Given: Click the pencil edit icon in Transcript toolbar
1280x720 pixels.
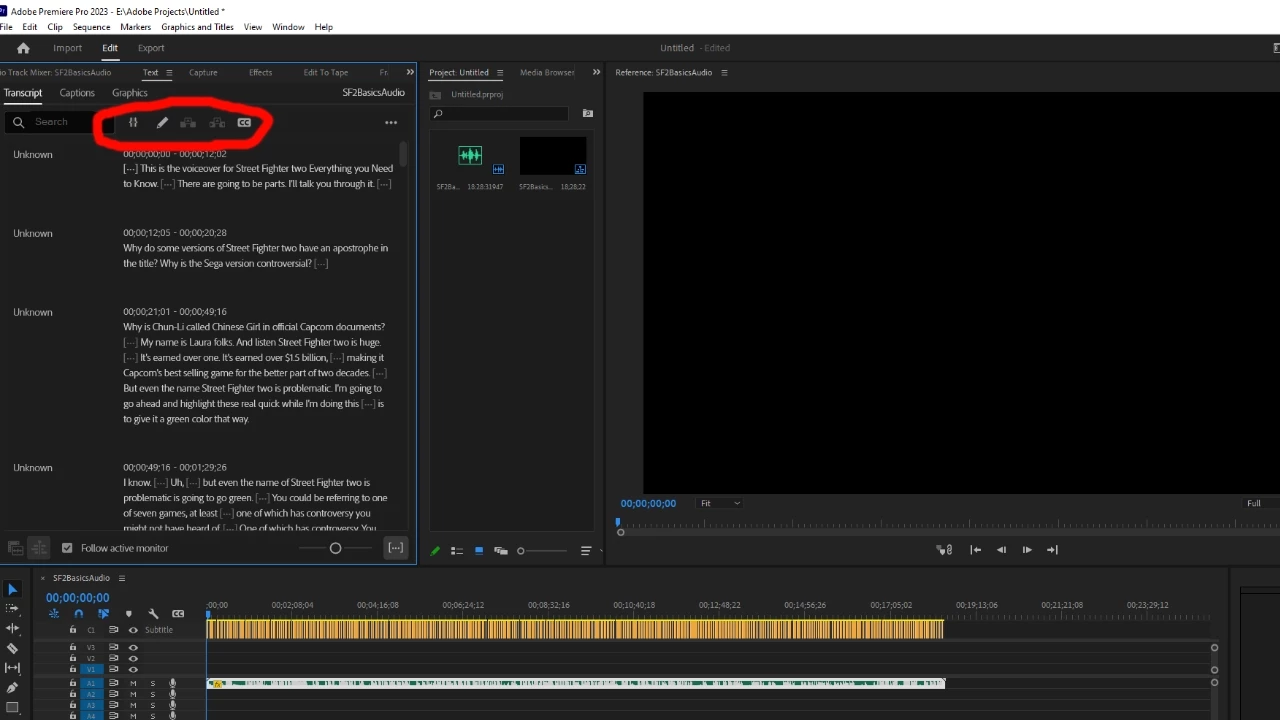Looking at the screenshot, I should [162, 123].
